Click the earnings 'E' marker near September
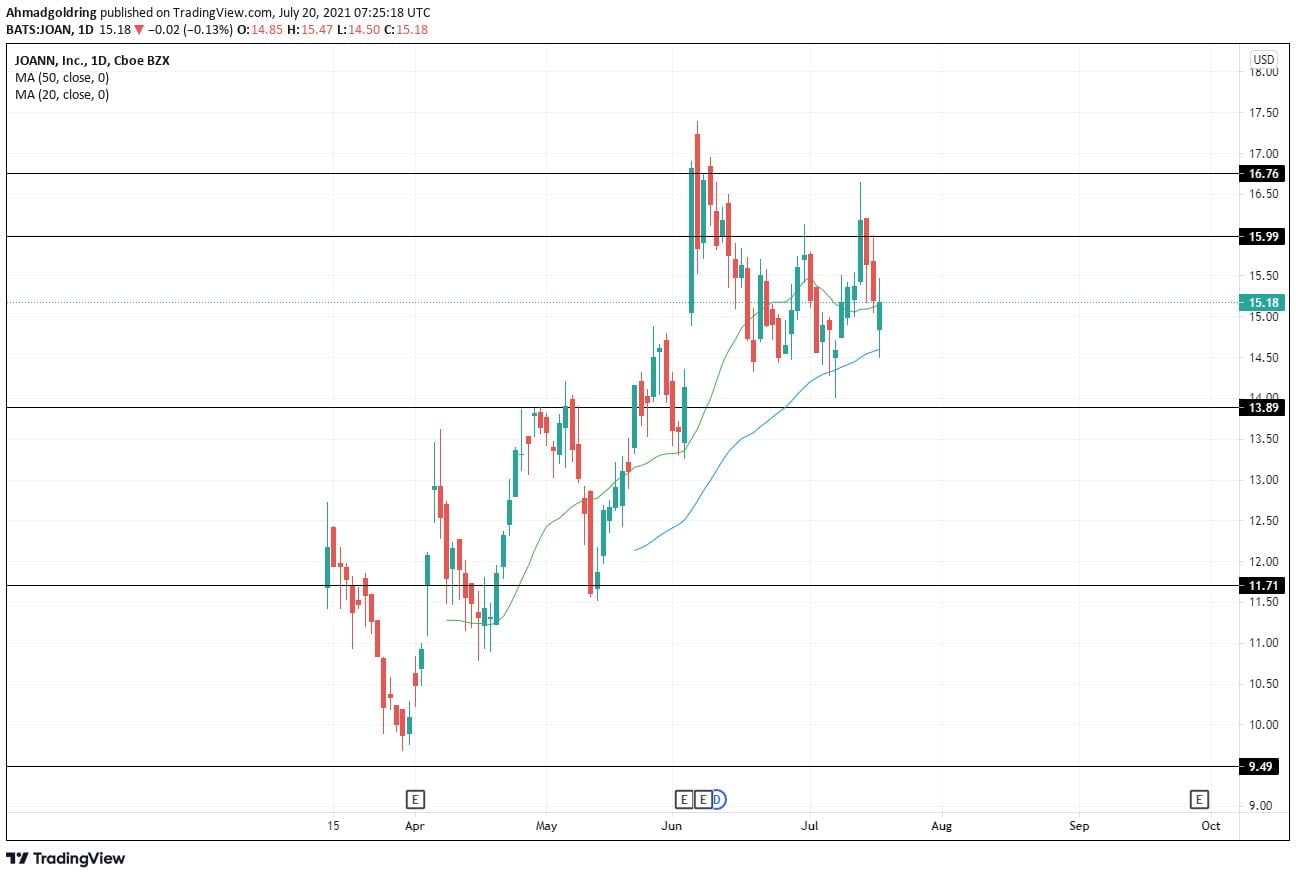The image size is (1296, 877). point(1198,799)
